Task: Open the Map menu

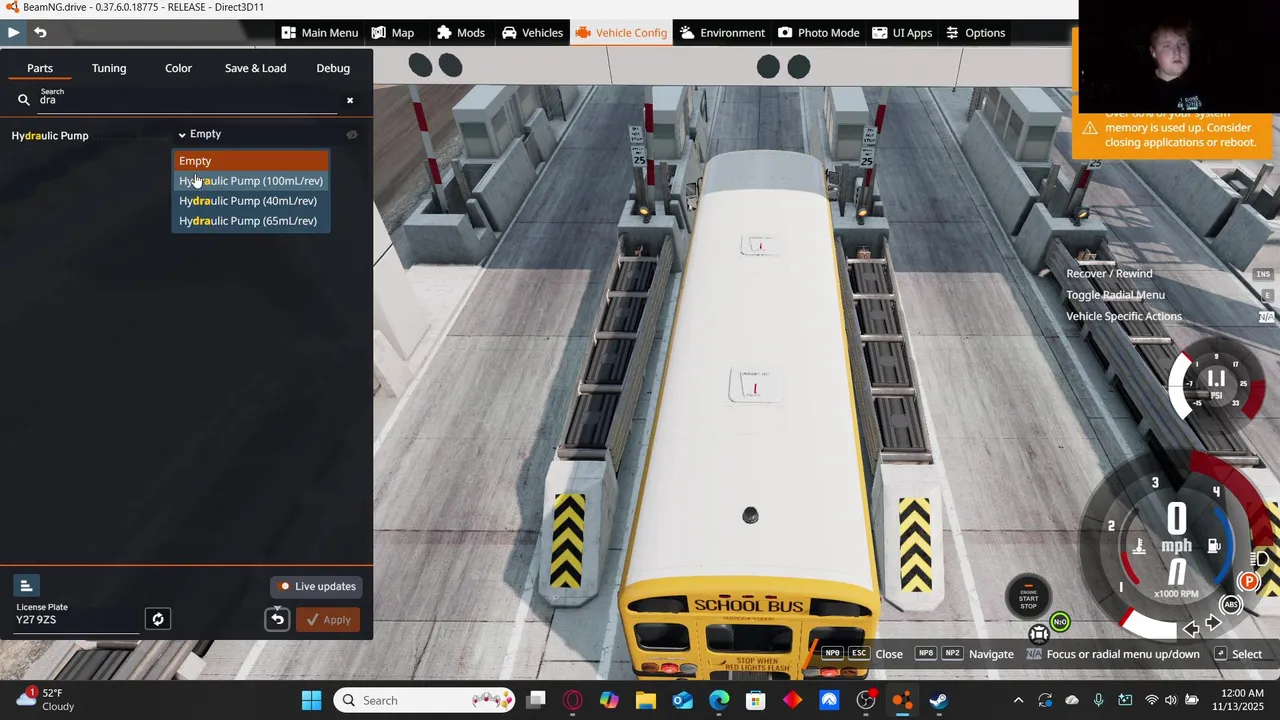Action: pos(392,33)
